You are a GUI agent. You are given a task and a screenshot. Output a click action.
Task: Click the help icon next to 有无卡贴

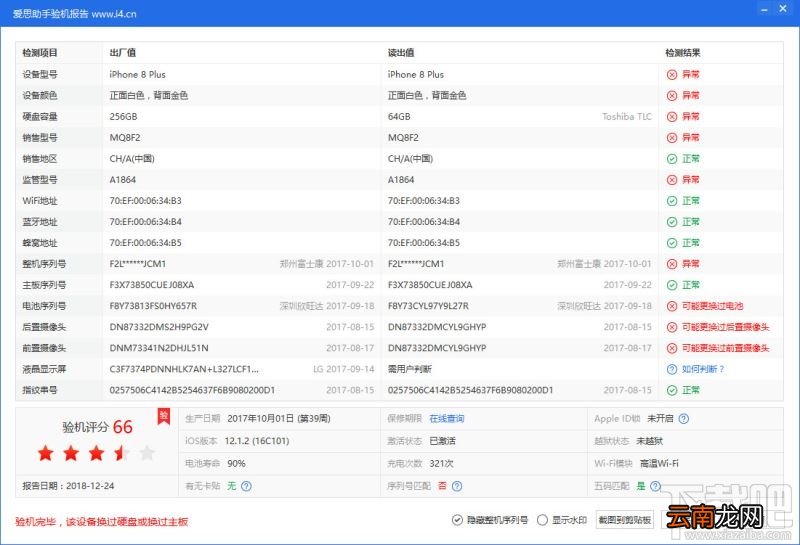point(246,486)
